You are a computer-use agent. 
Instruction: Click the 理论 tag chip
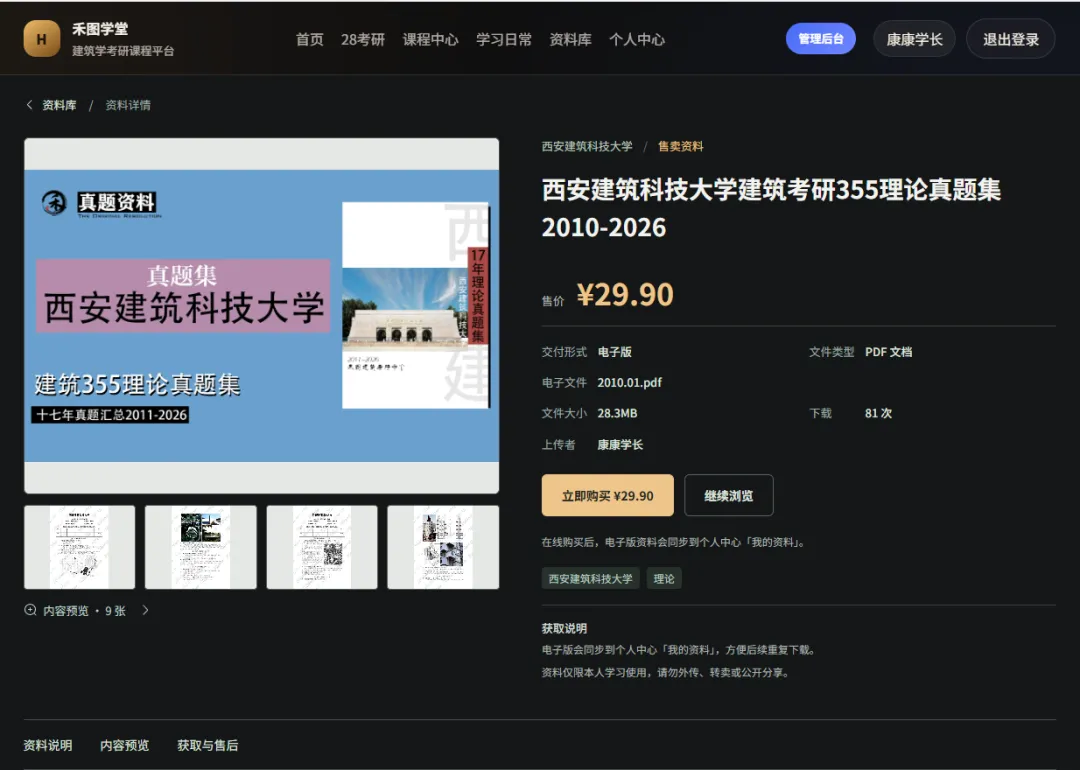click(x=664, y=579)
